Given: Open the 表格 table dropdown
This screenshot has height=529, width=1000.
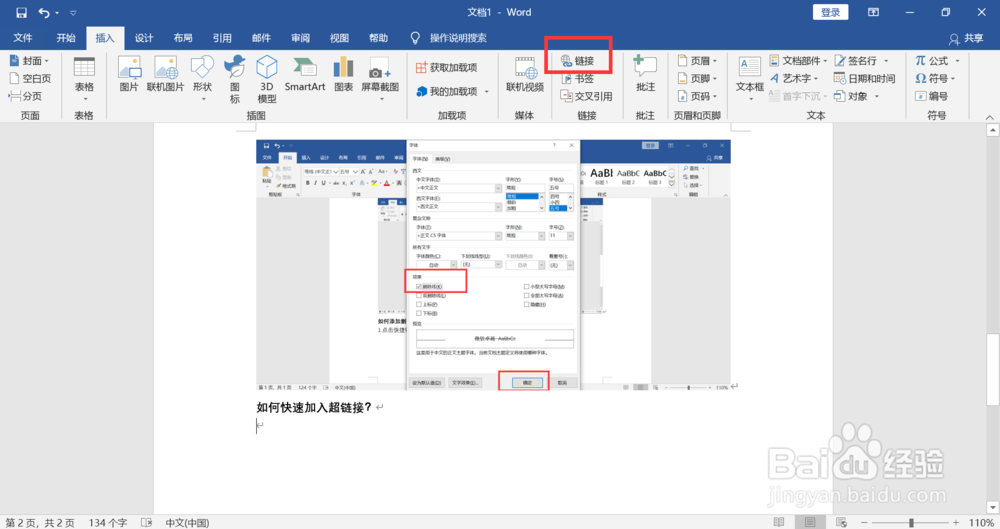Looking at the screenshot, I should 84,79.
